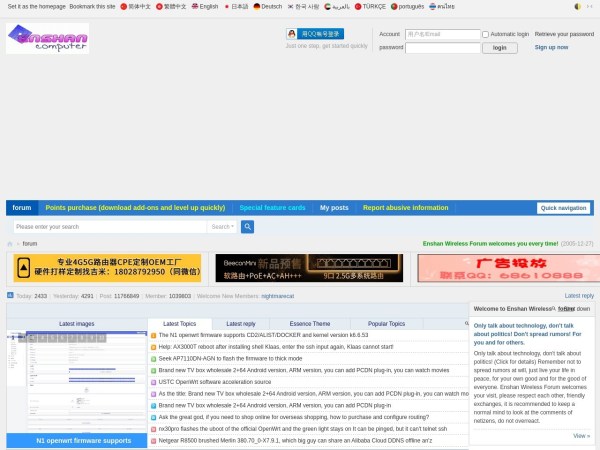Image resolution: width=600 pixels, height=450 pixels.
Task: Click the Enshan Computer logo
Action: pos(47,39)
